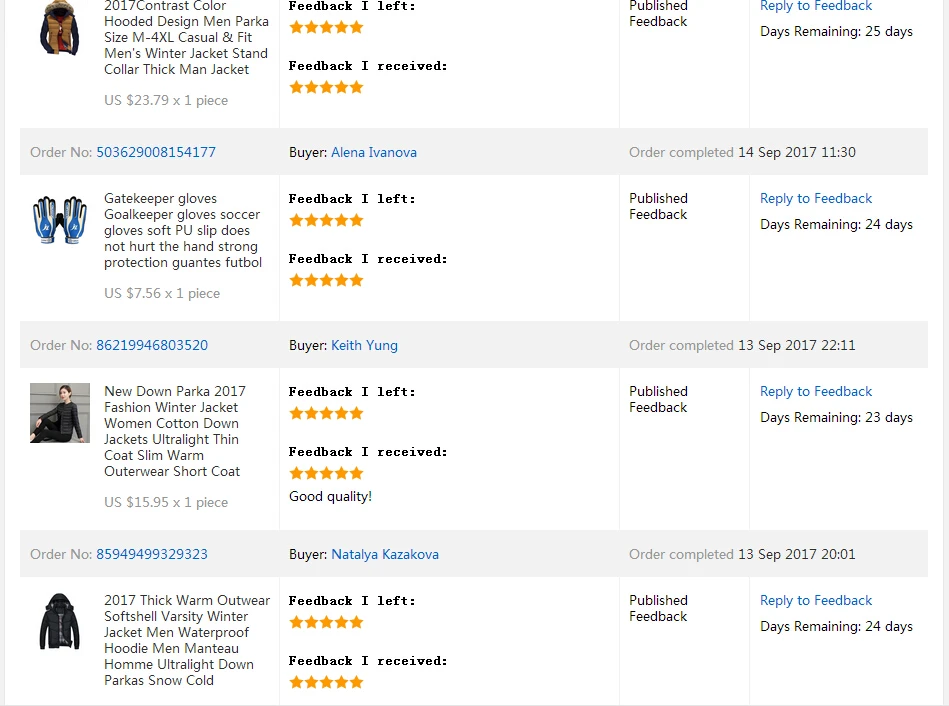Open order number 85949499329323
This screenshot has width=949, height=706.
pyautogui.click(x=151, y=554)
